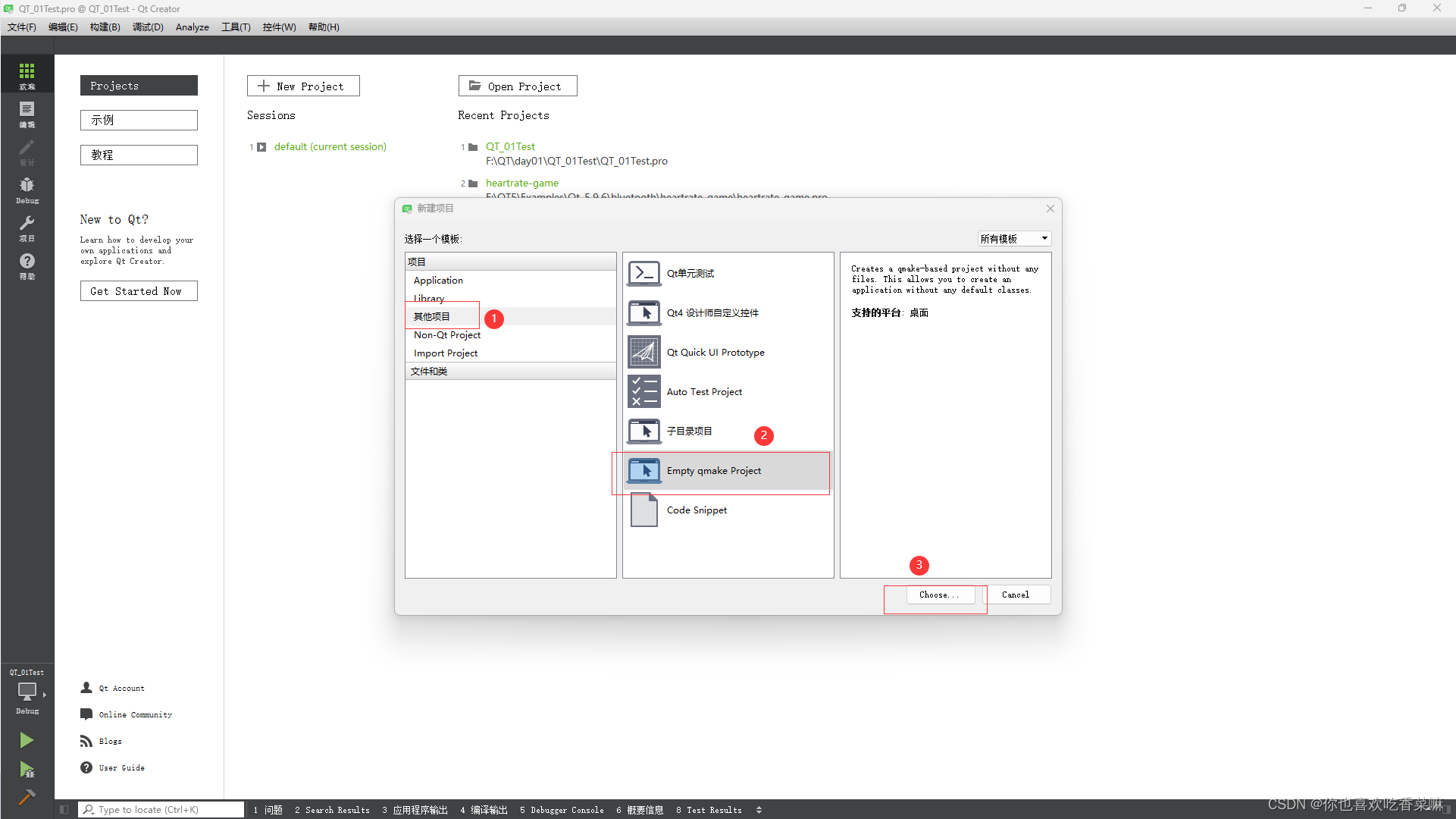
Task: Click the Type to locate field
Action: tap(162, 810)
